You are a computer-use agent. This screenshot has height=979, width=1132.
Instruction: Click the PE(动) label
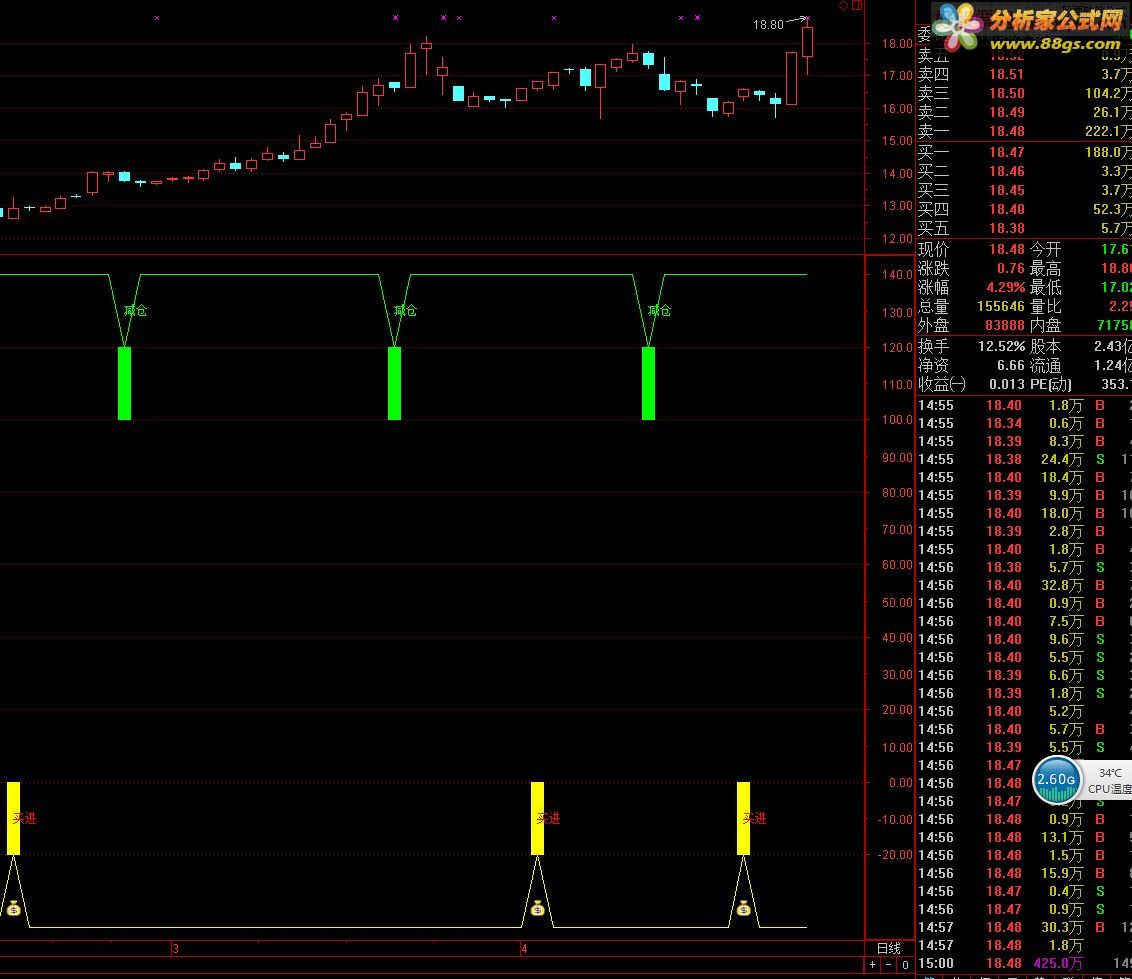click(x=1050, y=384)
